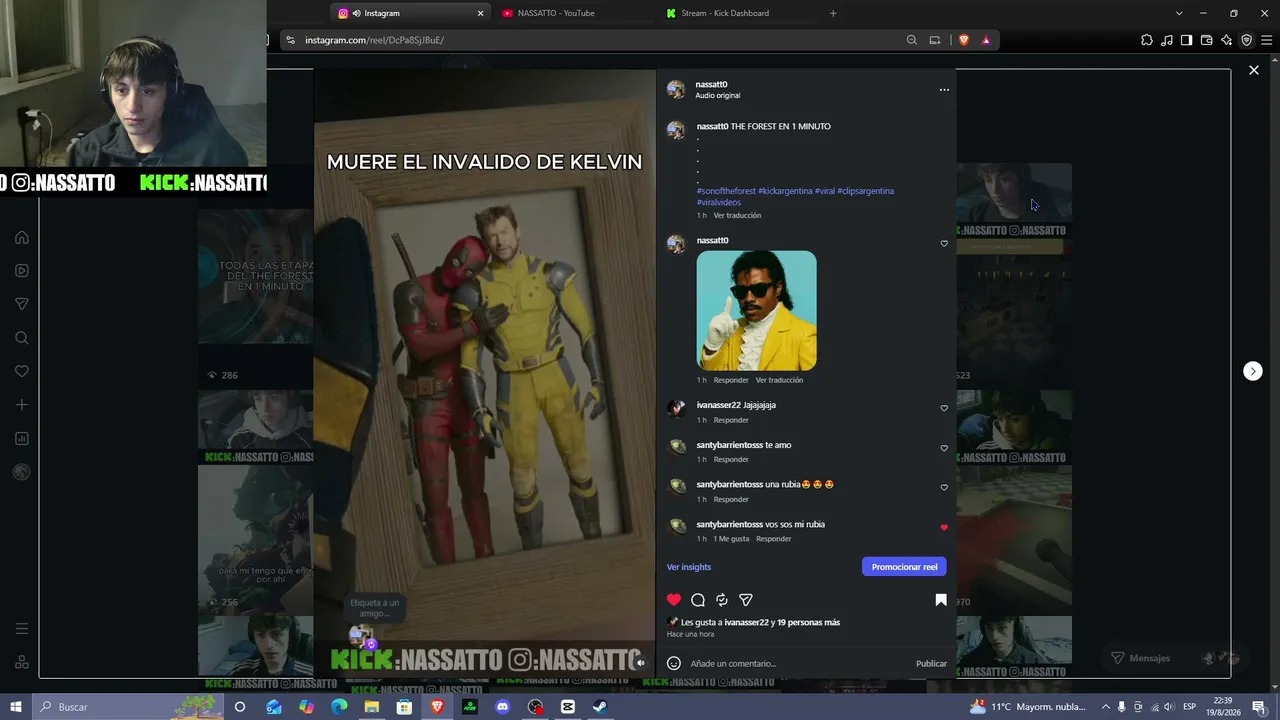Select the Instagram browser tab
Viewport: 1280px width, 720px height.
410,13
